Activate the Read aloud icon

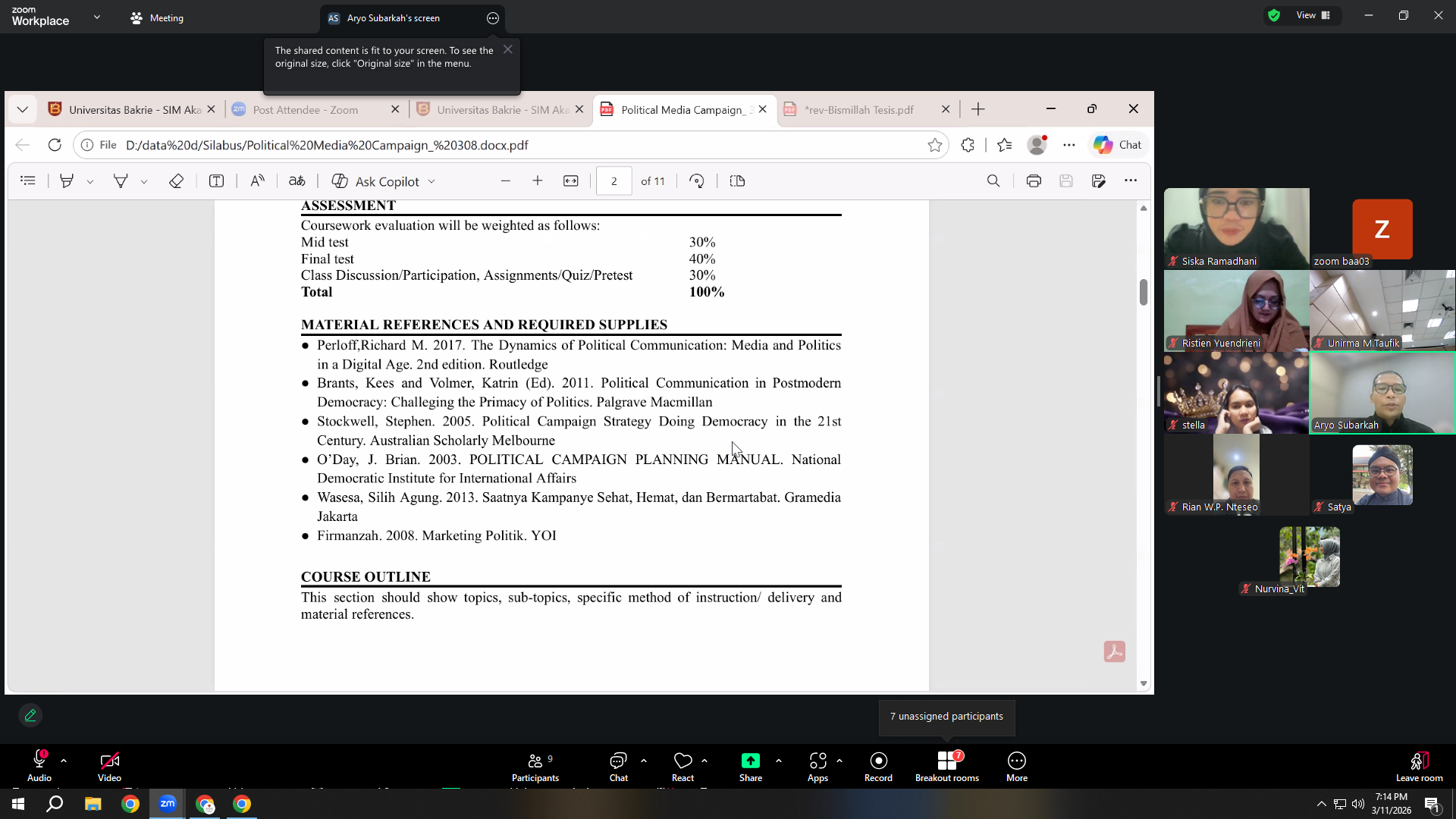pyautogui.click(x=257, y=181)
